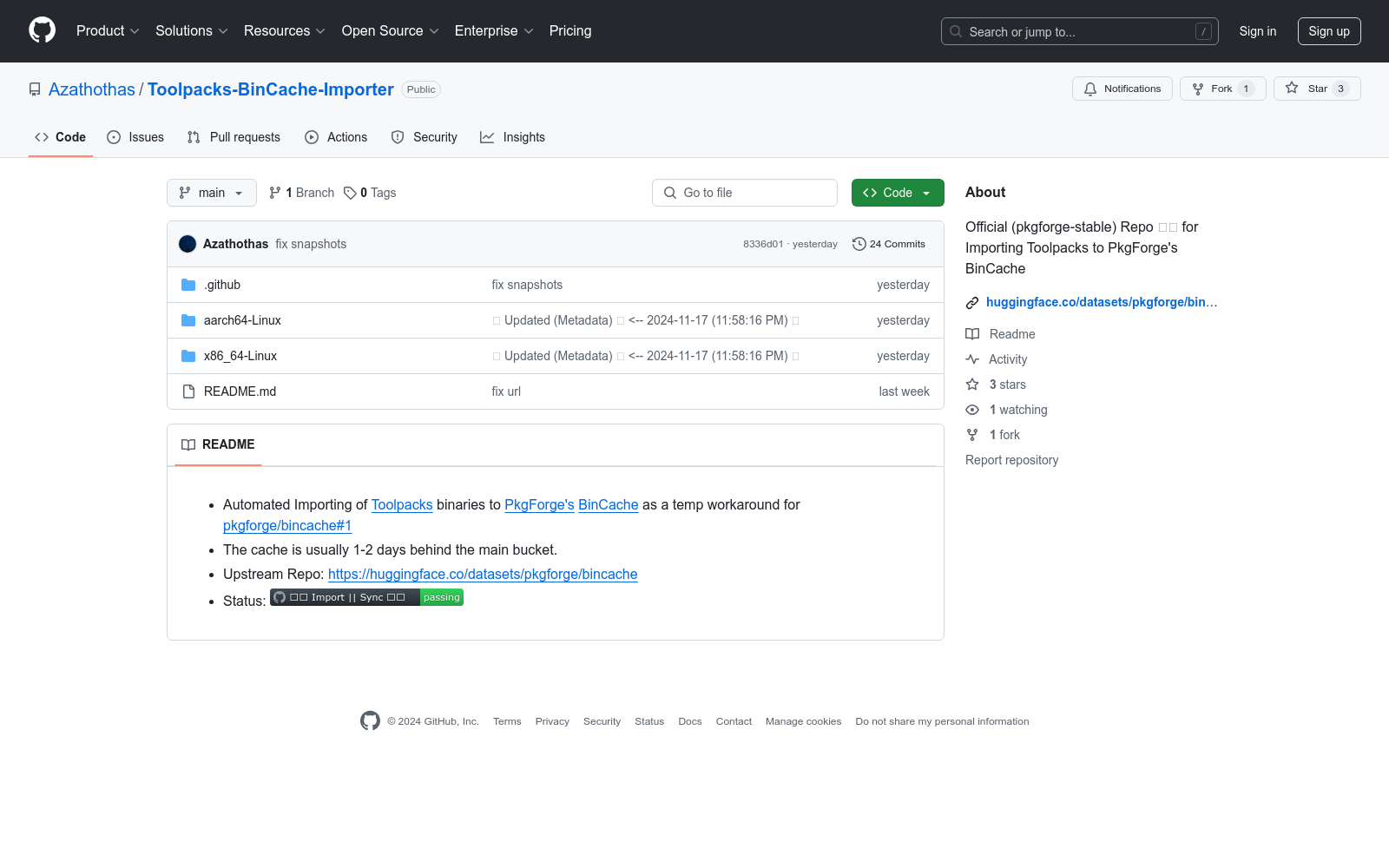Screen dimensions: 1389x868
Task: Open the Azathothas owner profile link
Action: pos(92,89)
